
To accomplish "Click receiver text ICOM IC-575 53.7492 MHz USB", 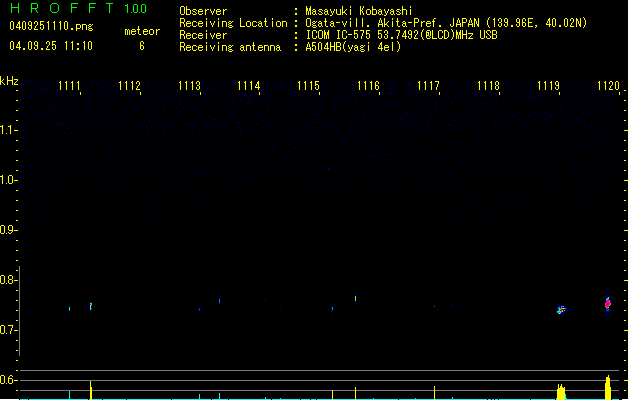I will (x=402, y=35).
